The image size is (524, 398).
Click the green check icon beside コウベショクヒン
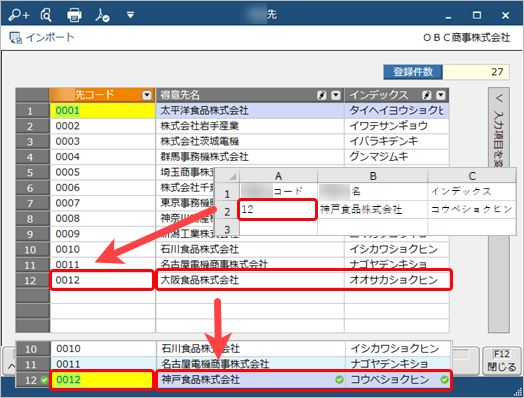(444, 380)
